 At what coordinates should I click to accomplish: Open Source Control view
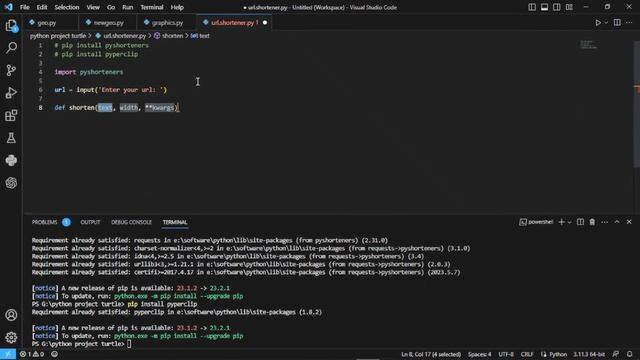pyautogui.click(x=11, y=70)
